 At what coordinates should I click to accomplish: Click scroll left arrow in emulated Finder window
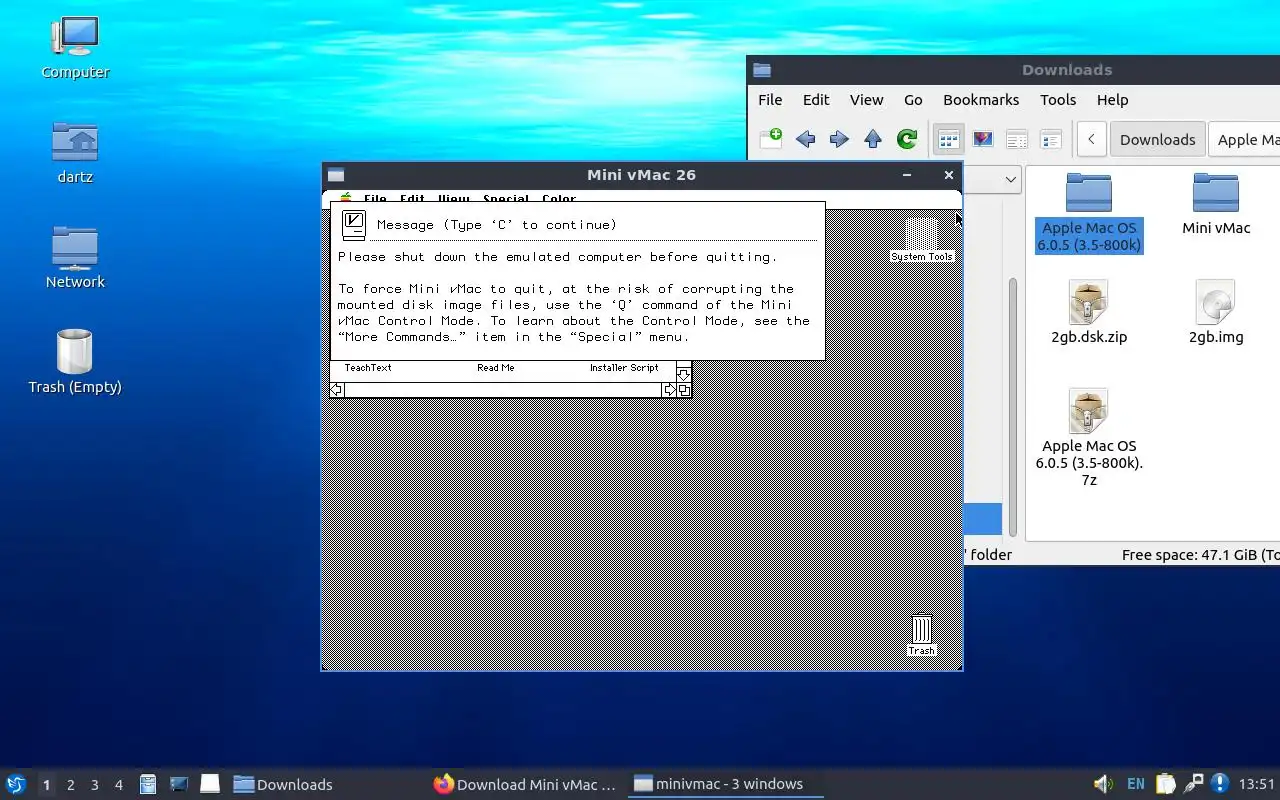(337, 390)
